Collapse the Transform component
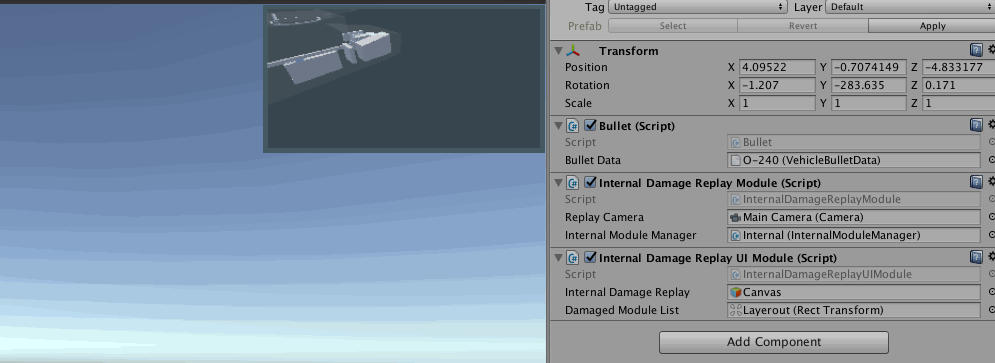This screenshot has width=995, height=363. click(558, 51)
